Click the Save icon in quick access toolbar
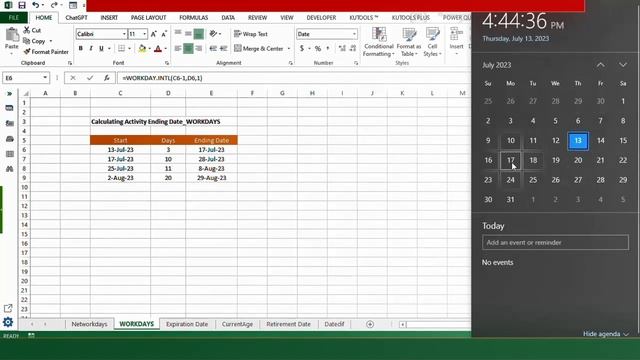This screenshot has width=640, height=360. pos(22,5)
